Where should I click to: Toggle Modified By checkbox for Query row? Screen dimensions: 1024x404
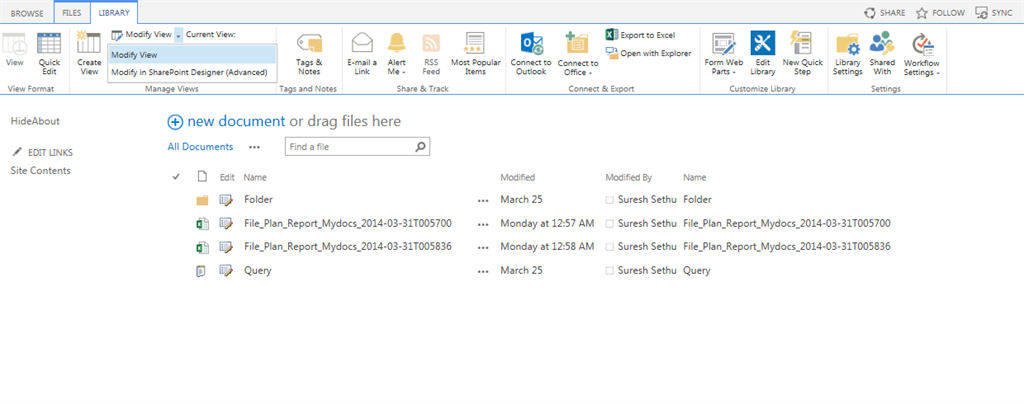[610, 270]
